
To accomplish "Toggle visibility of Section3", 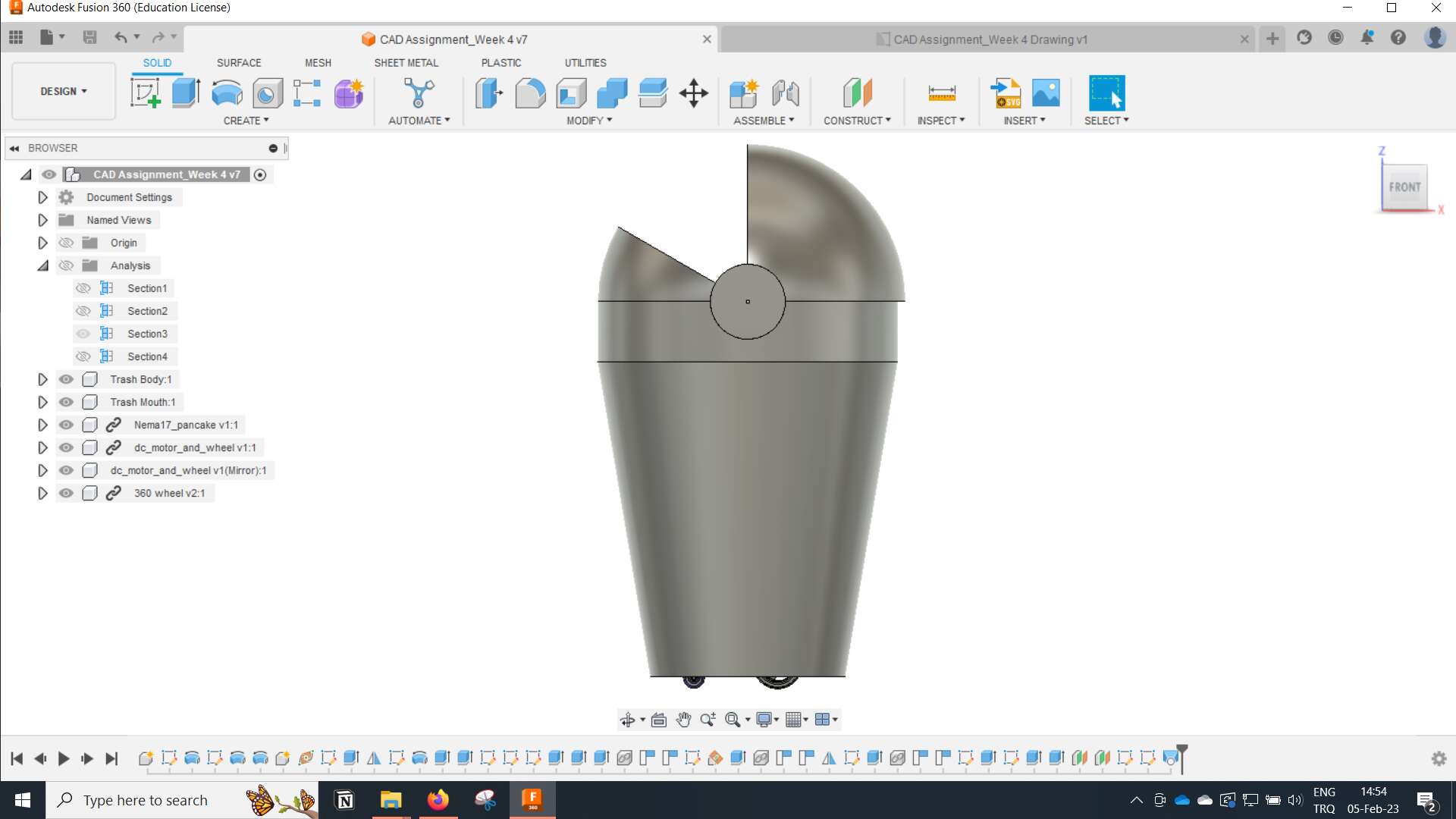I will pyautogui.click(x=83, y=334).
